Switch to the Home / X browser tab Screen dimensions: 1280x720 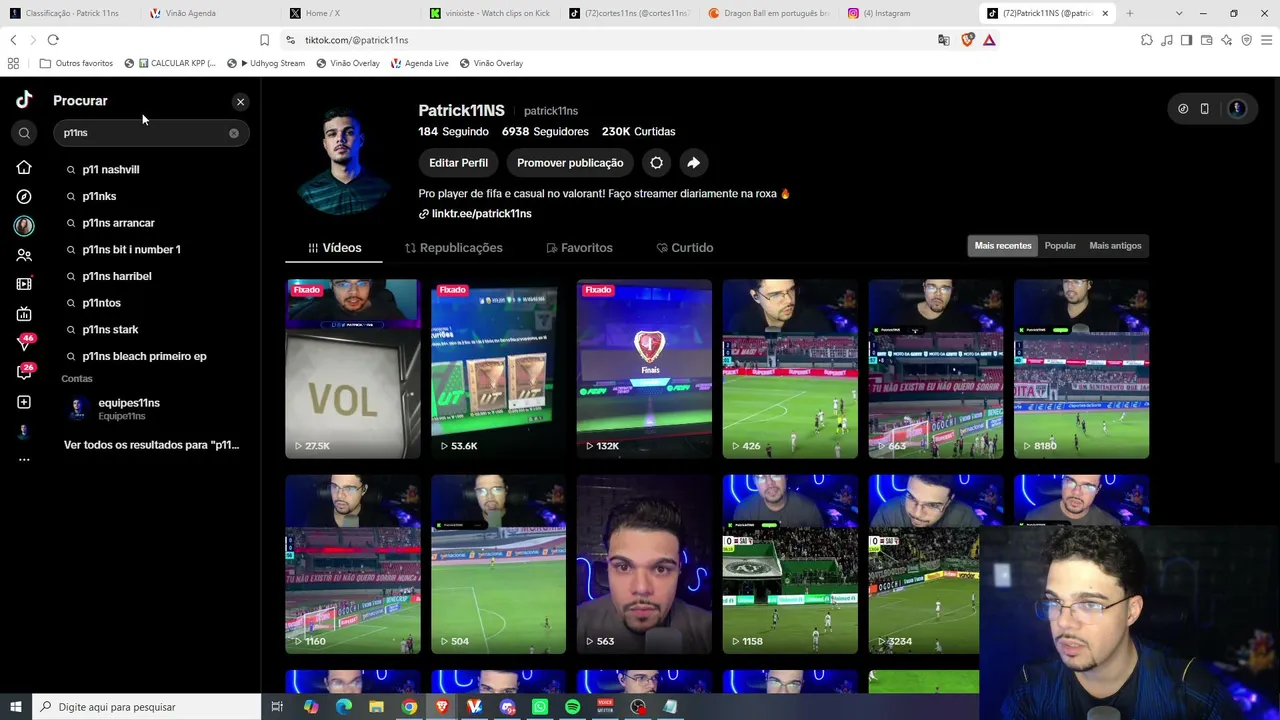(x=350, y=13)
